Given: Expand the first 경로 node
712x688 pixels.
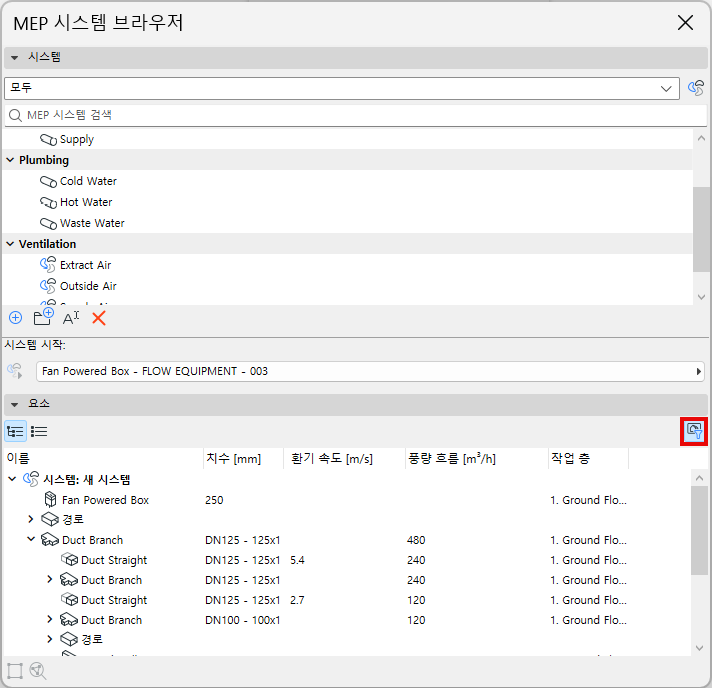Looking at the screenshot, I should point(30,519).
